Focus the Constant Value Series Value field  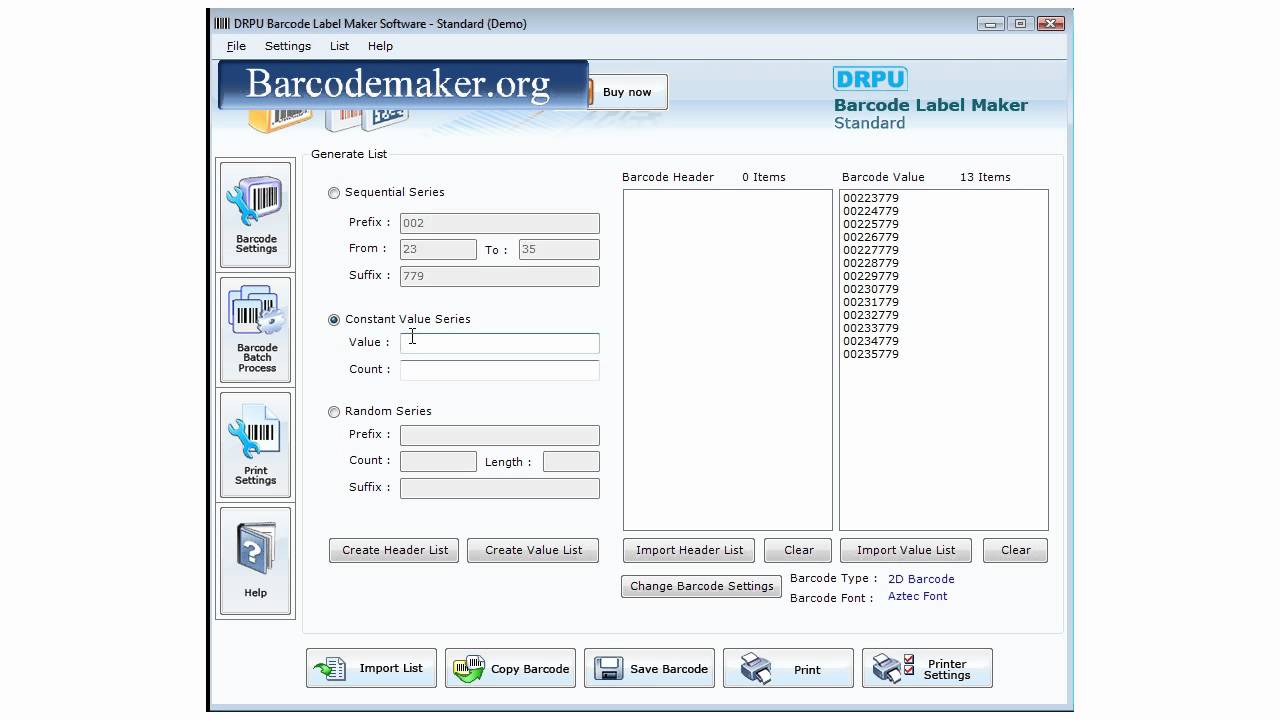click(x=500, y=343)
